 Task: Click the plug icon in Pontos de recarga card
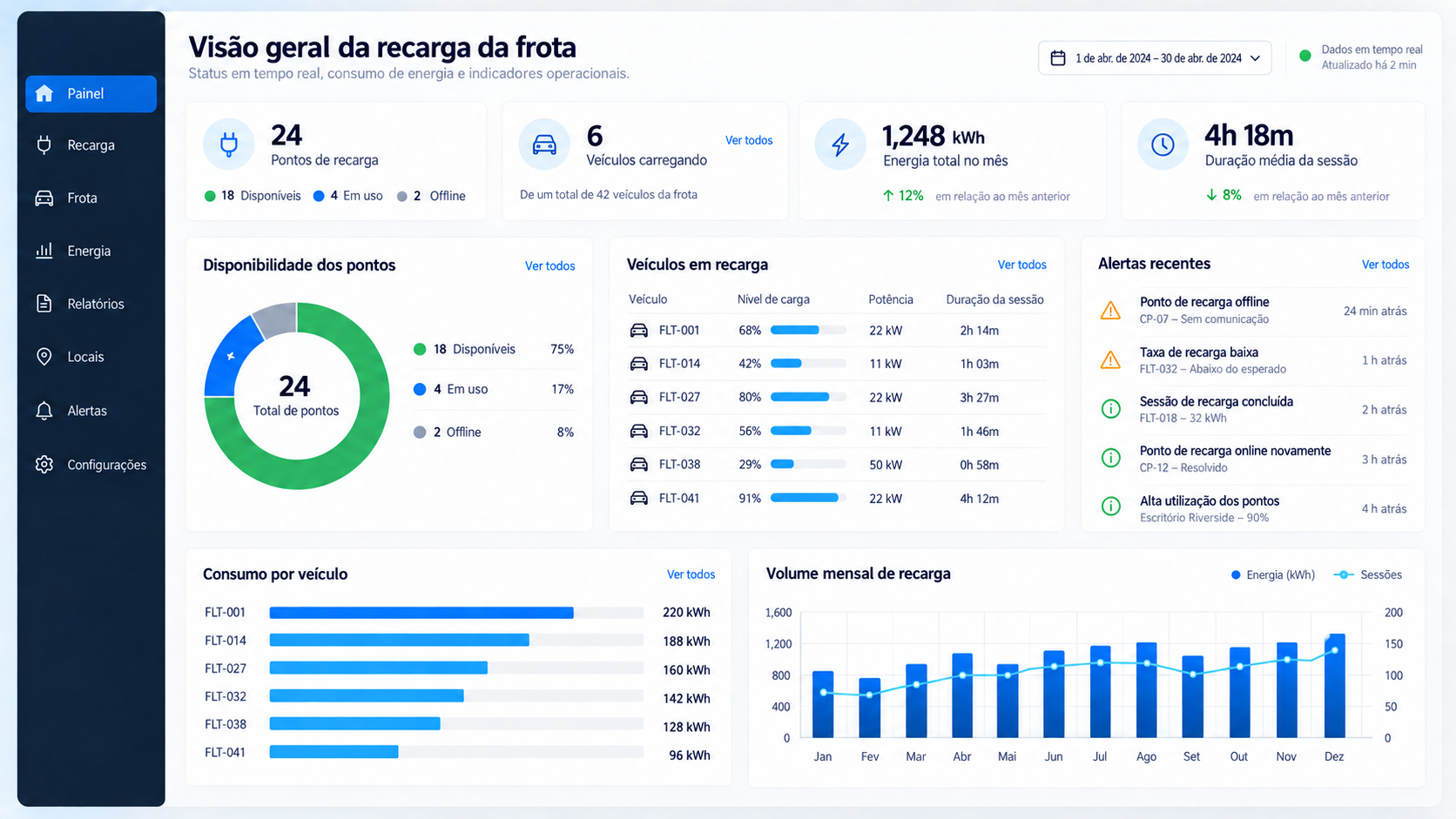click(229, 144)
